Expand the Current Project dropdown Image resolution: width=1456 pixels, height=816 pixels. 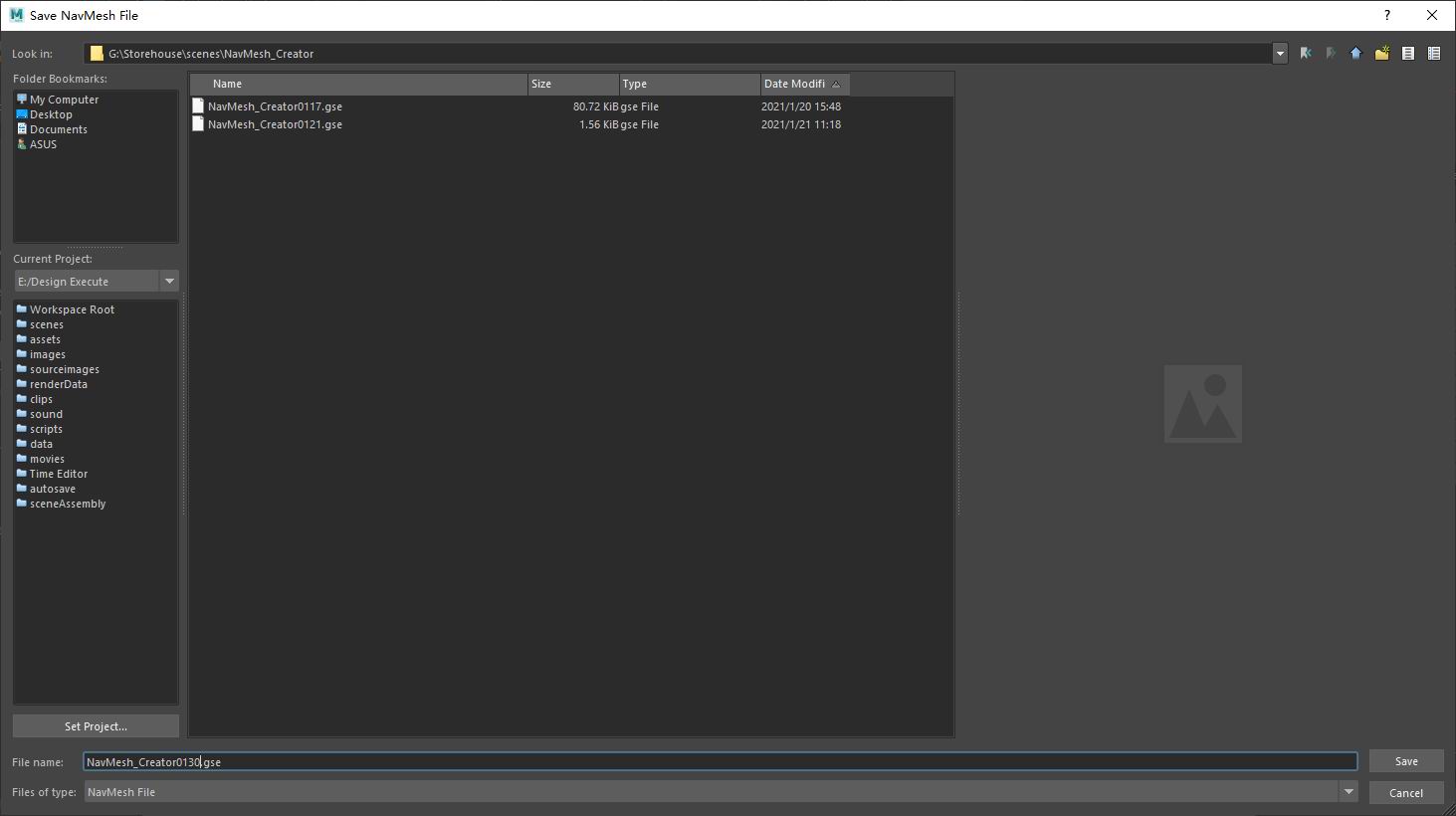[x=169, y=282]
